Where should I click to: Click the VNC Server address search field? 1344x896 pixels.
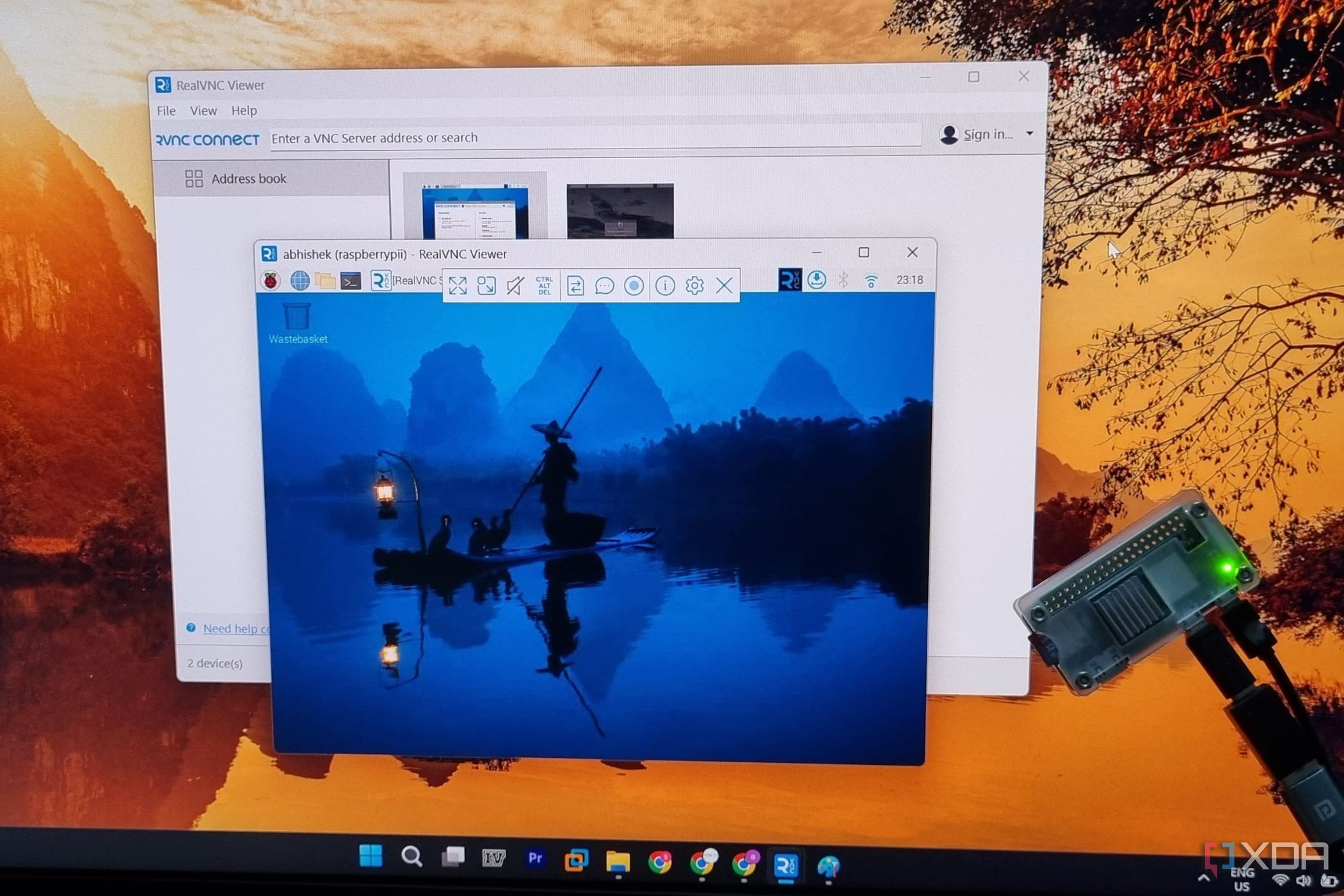tap(512, 138)
